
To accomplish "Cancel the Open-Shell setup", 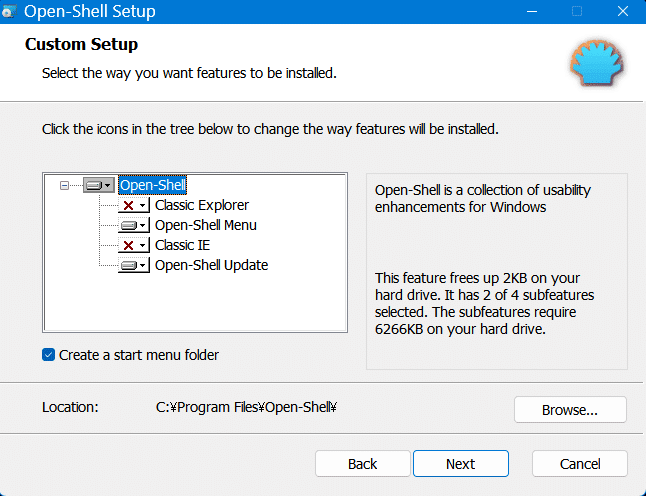I will point(580,464).
